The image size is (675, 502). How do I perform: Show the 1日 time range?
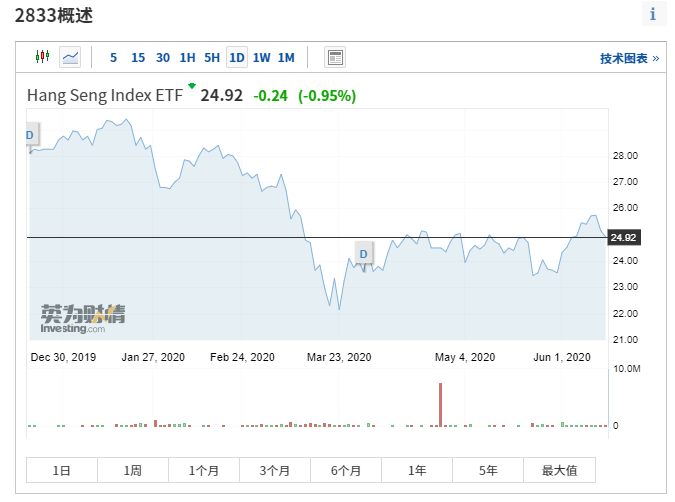62,470
